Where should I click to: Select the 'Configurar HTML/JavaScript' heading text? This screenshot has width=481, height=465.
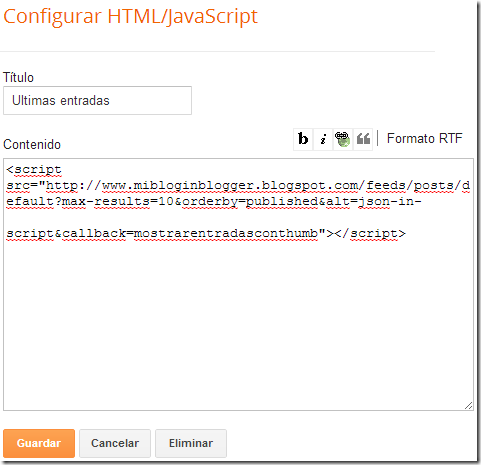click(131, 17)
